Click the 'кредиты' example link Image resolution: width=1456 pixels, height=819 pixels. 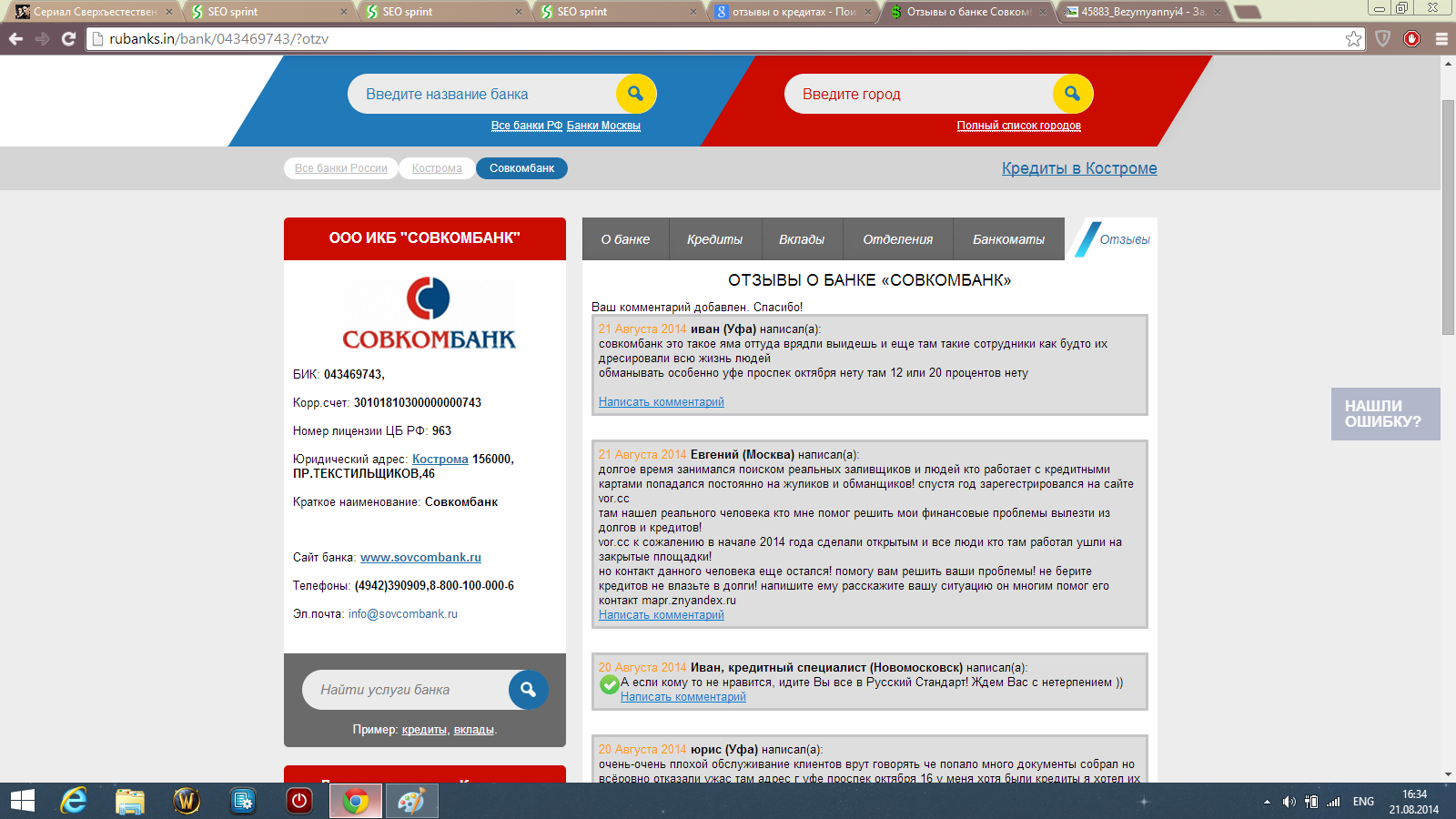(424, 730)
